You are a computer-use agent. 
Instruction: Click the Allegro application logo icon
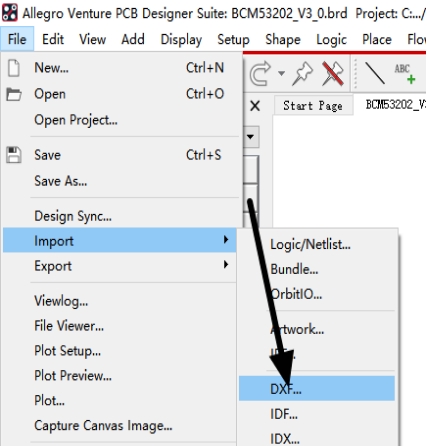coord(10,12)
